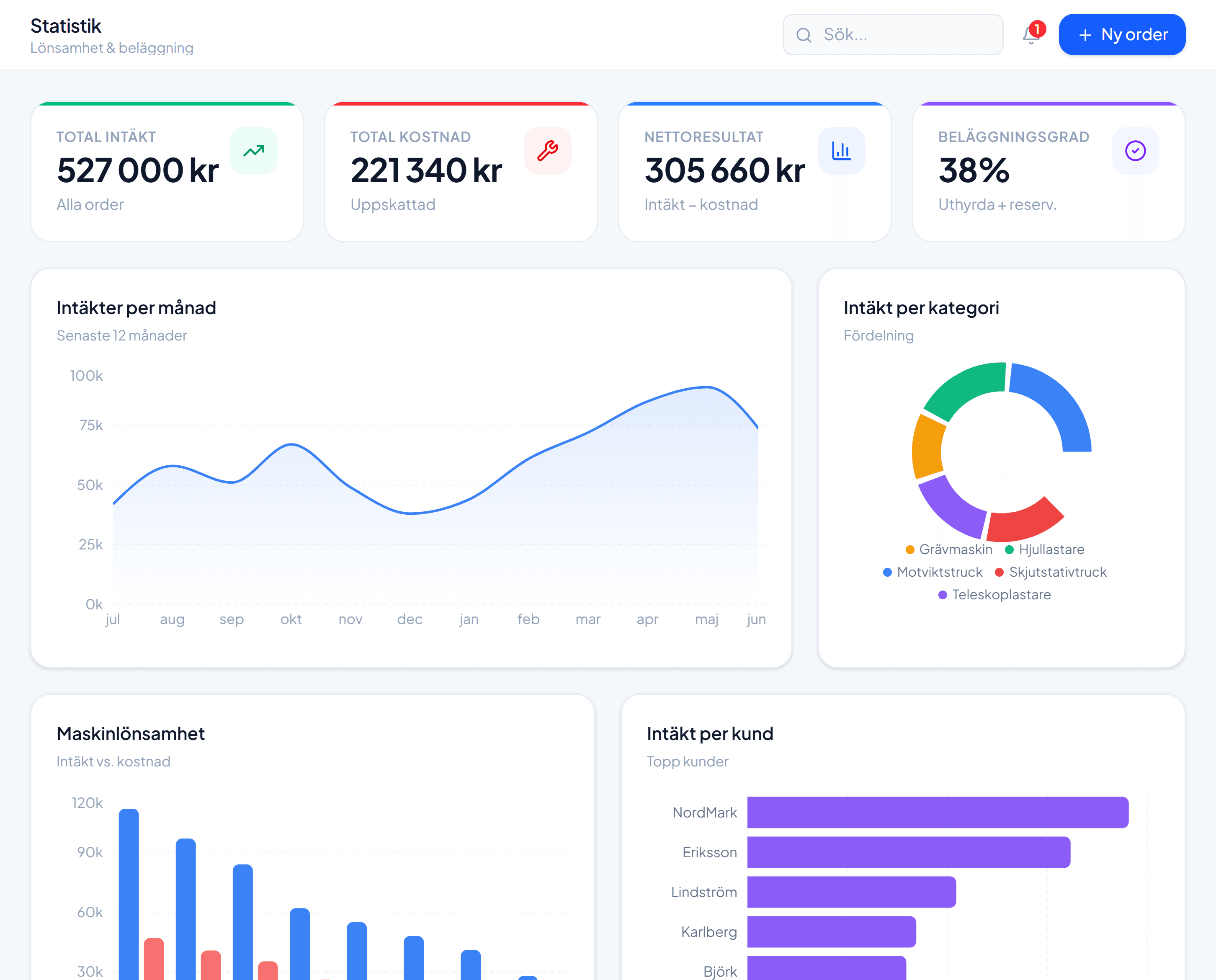Click the 38% occupancy value
The image size is (1216, 980).
pyautogui.click(x=974, y=170)
